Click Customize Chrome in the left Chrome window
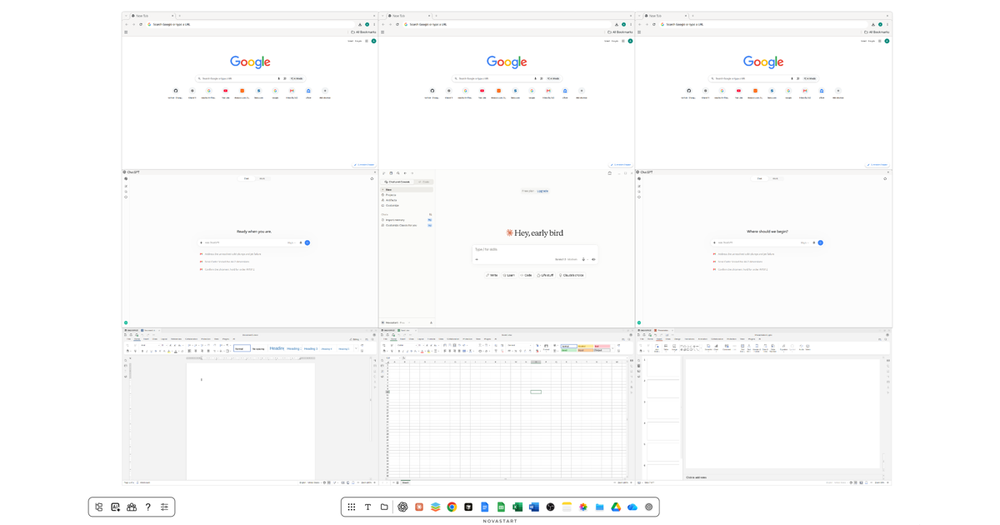The width and height of the screenshot is (1000, 525). click(x=365, y=165)
